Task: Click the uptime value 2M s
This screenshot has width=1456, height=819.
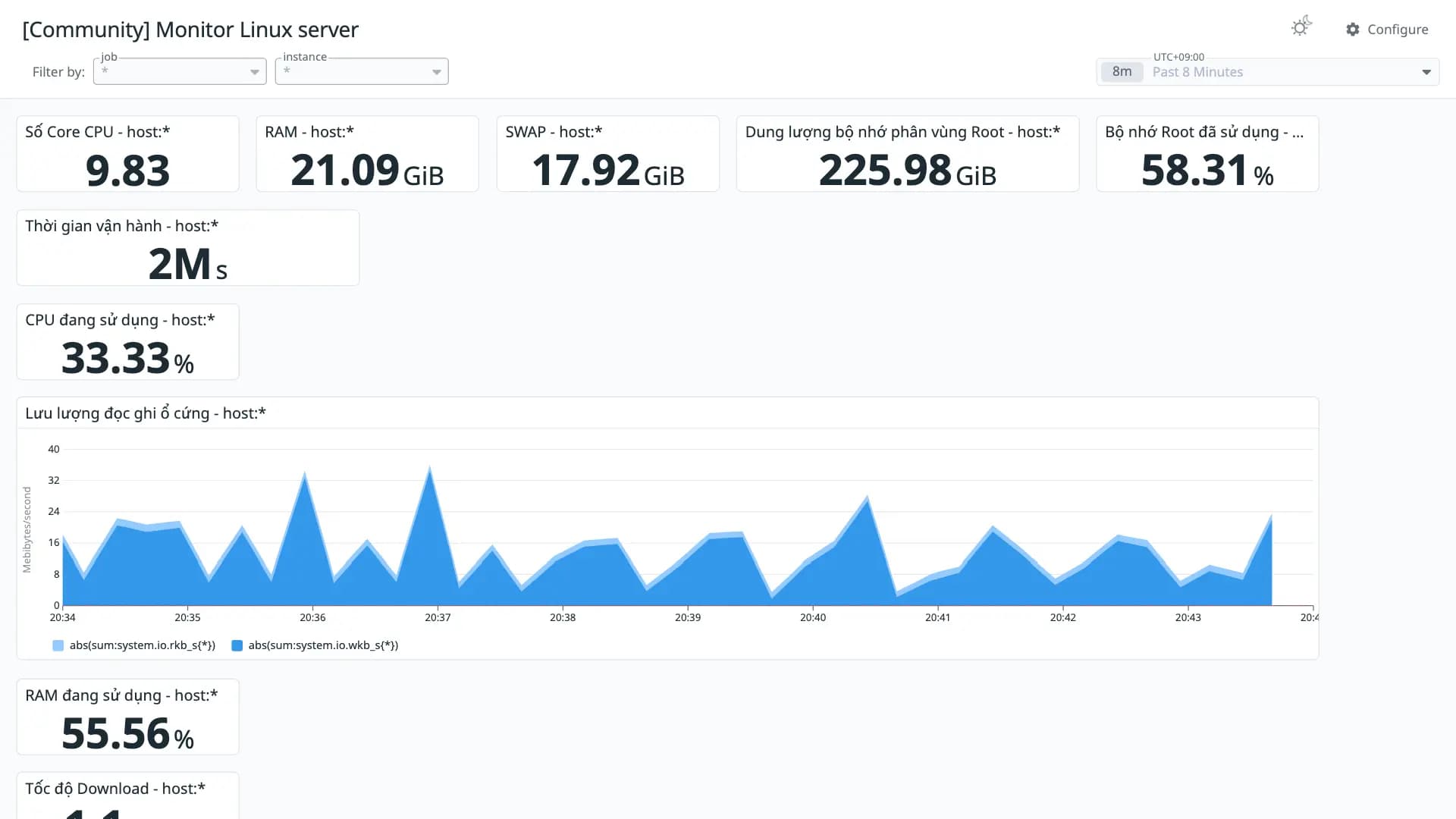Action: point(188,264)
